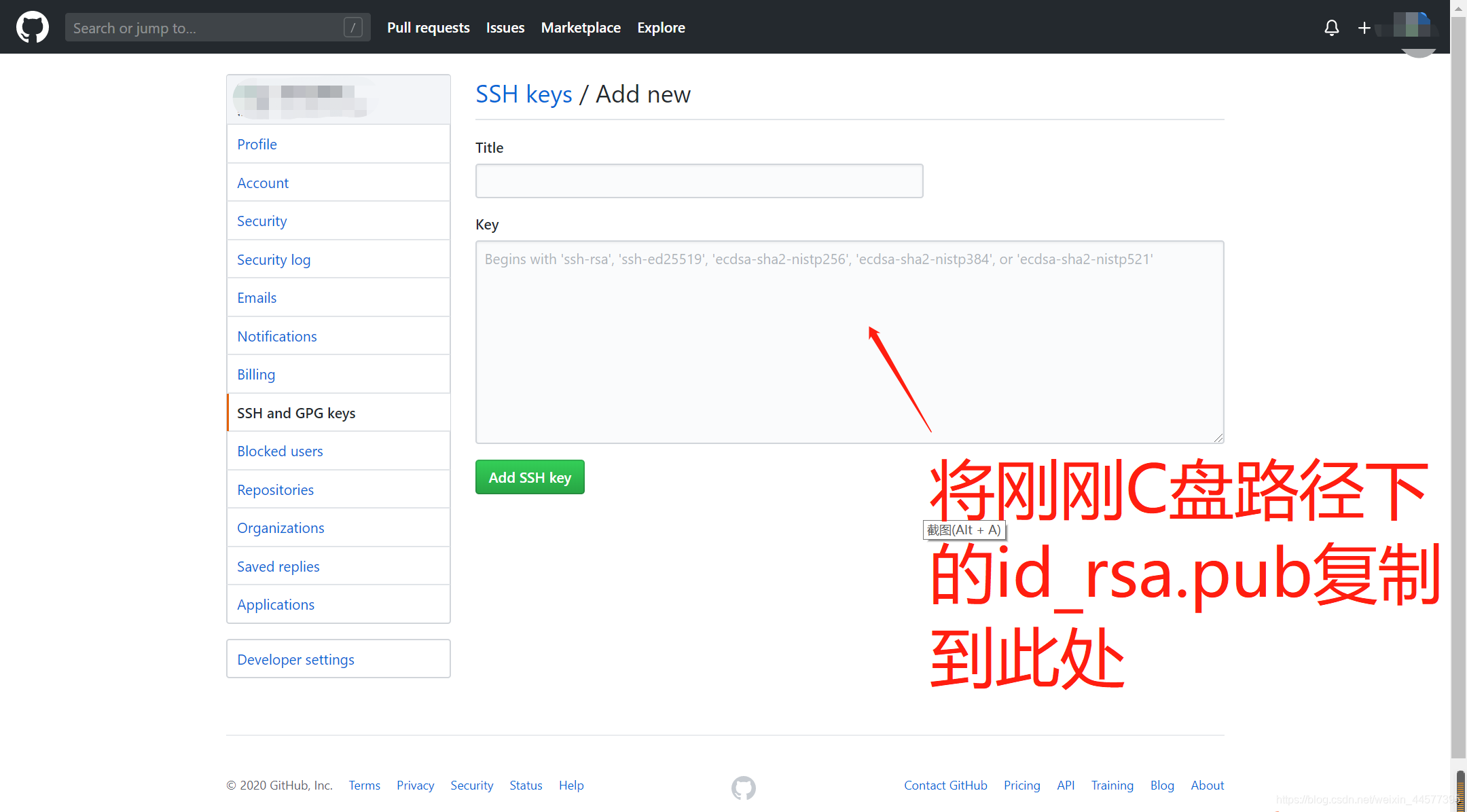Open Organizations settings
This screenshot has height=812, width=1467.
[338, 528]
